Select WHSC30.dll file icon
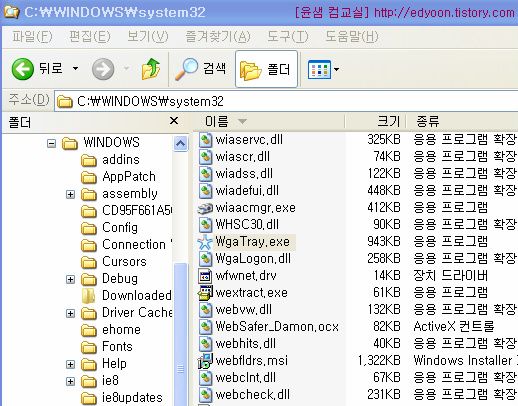This screenshot has height=406, width=518. (x=205, y=225)
